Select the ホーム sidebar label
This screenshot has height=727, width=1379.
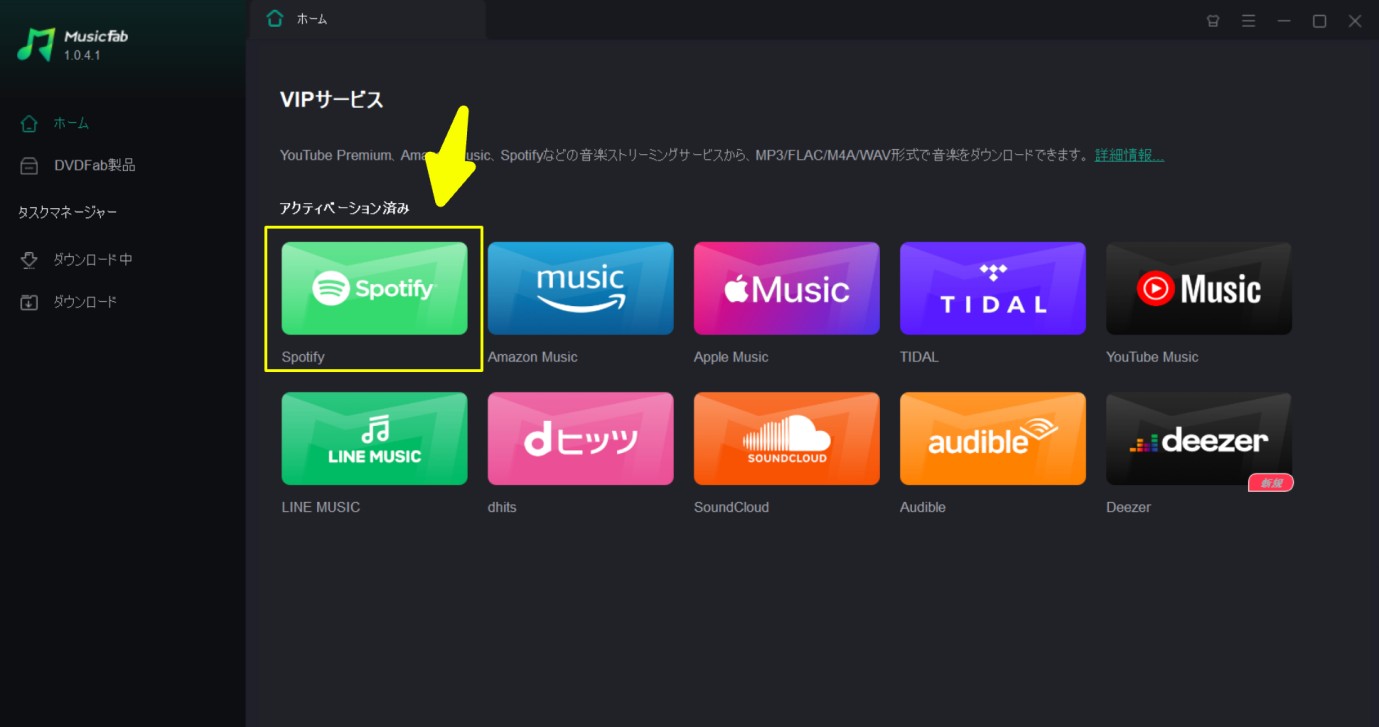point(71,123)
